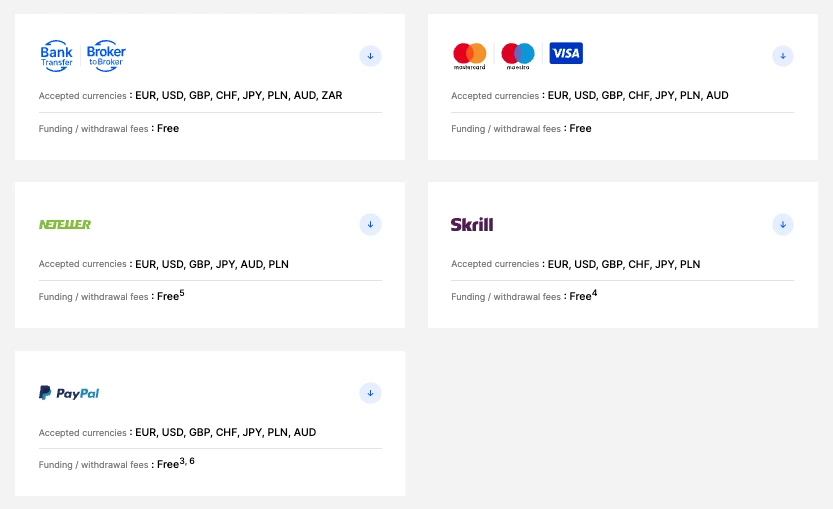Click PayPal funding / withdrawal fees label

pyautogui.click(x=94, y=464)
